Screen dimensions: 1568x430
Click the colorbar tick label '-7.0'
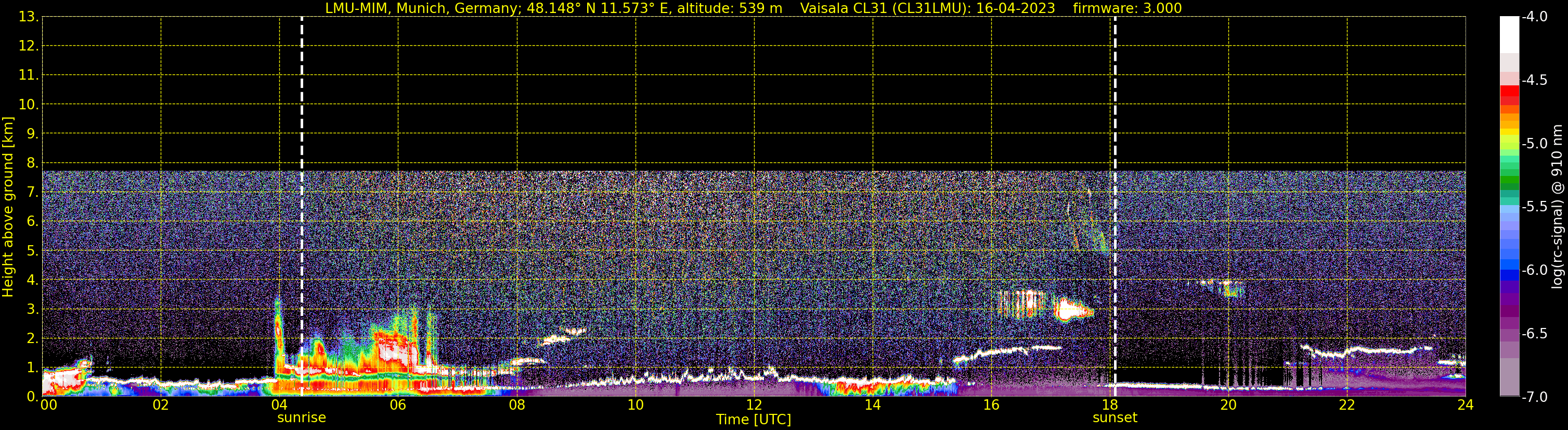[1534, 397]
